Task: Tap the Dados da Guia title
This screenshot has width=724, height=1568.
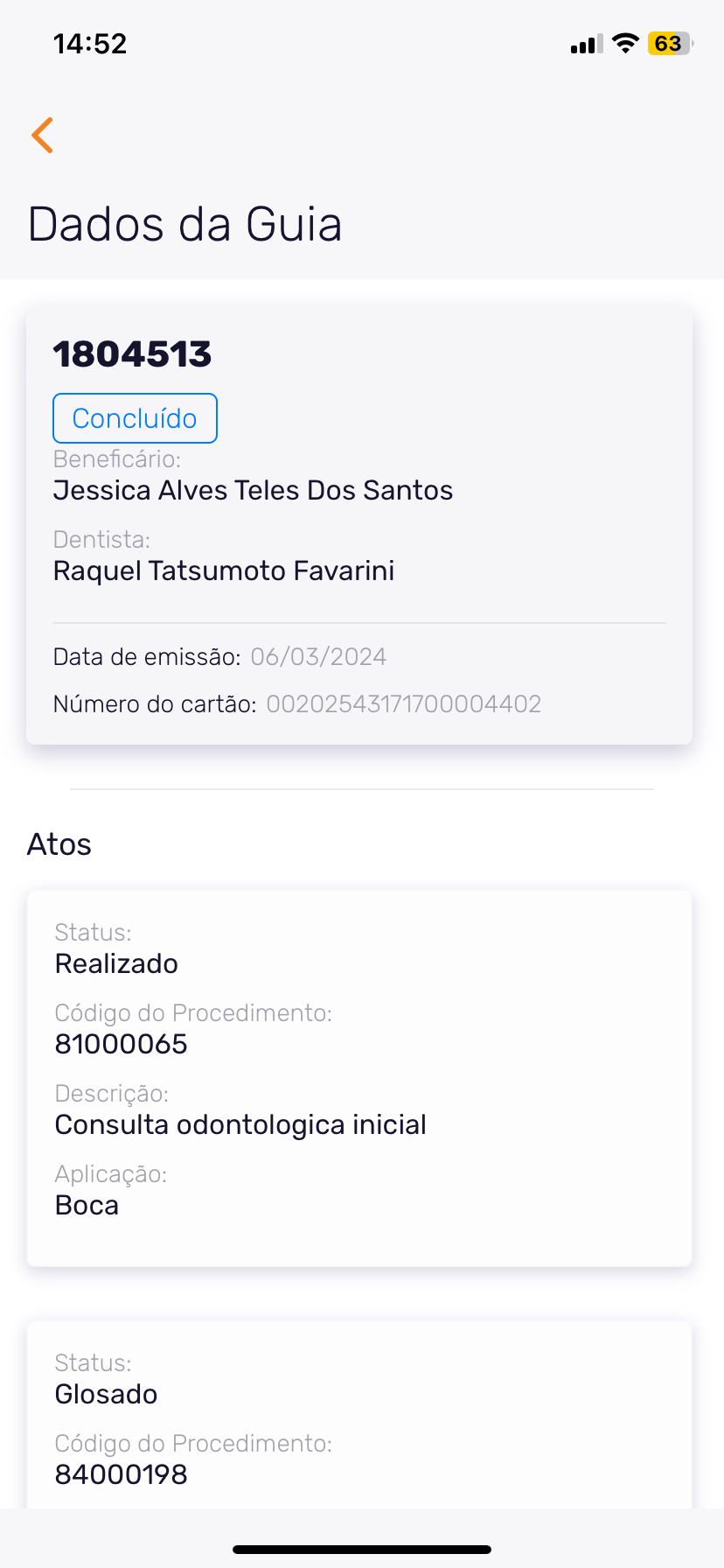Action: pos(184,224)
